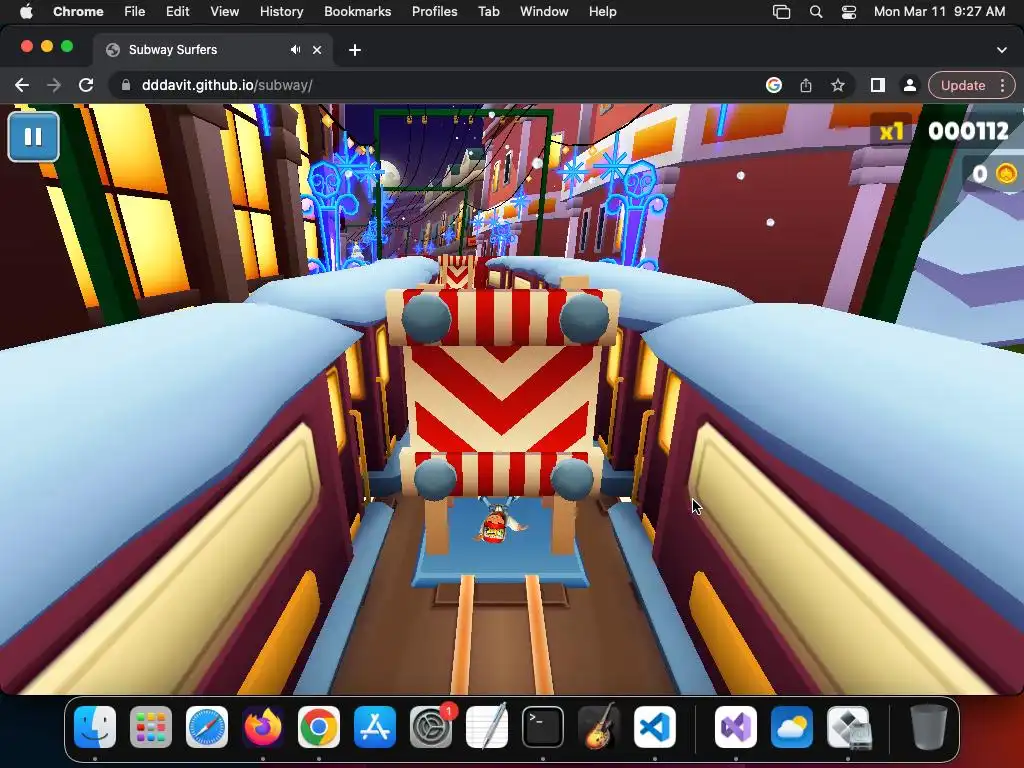1024x768 pixels.
Task: Open System Settings from the Dock
Action: coord(431,727)
